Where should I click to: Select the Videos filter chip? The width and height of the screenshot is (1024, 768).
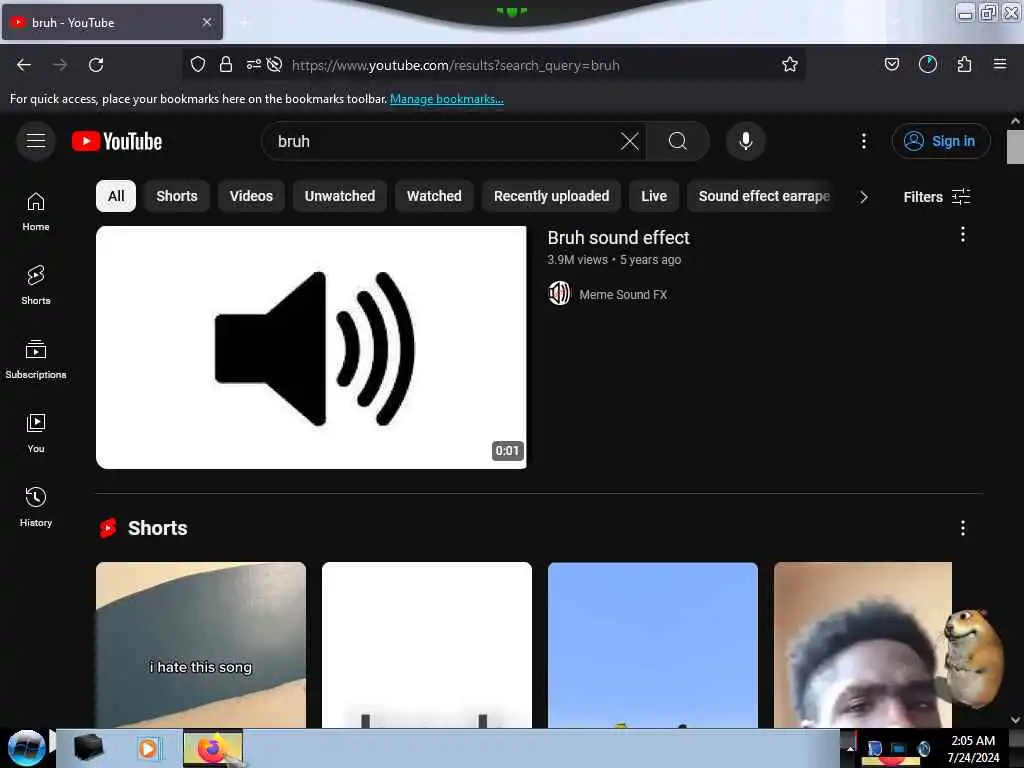[251, 196]
